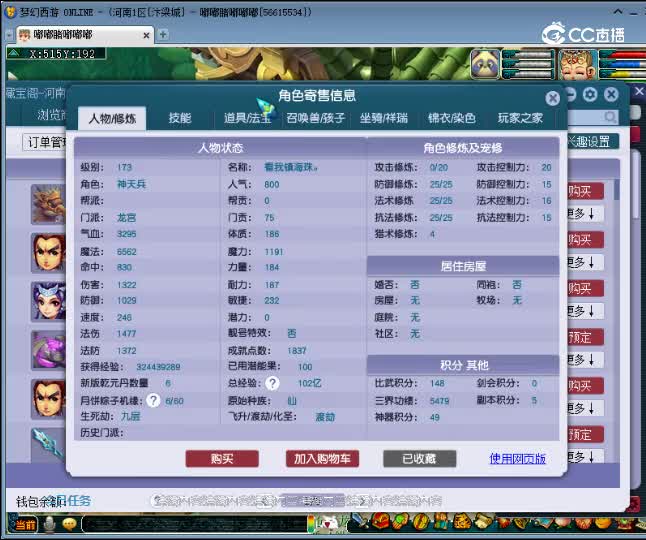Click the panda pet avatar
This screenshot has height=540, width=646.
pyautogui.click(x=485, y=64)
